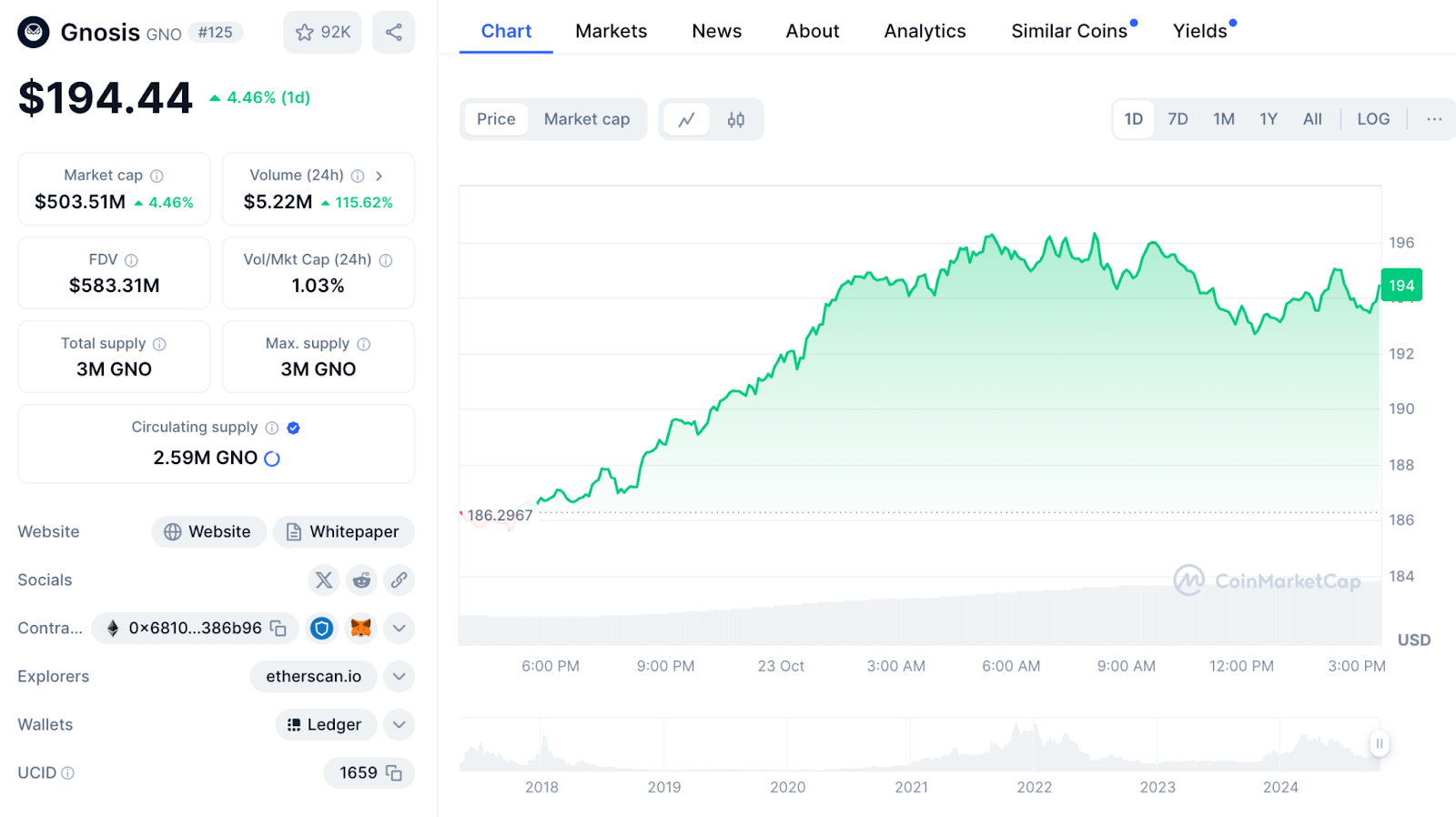Open UCID info icon

(x=67, y=773)
